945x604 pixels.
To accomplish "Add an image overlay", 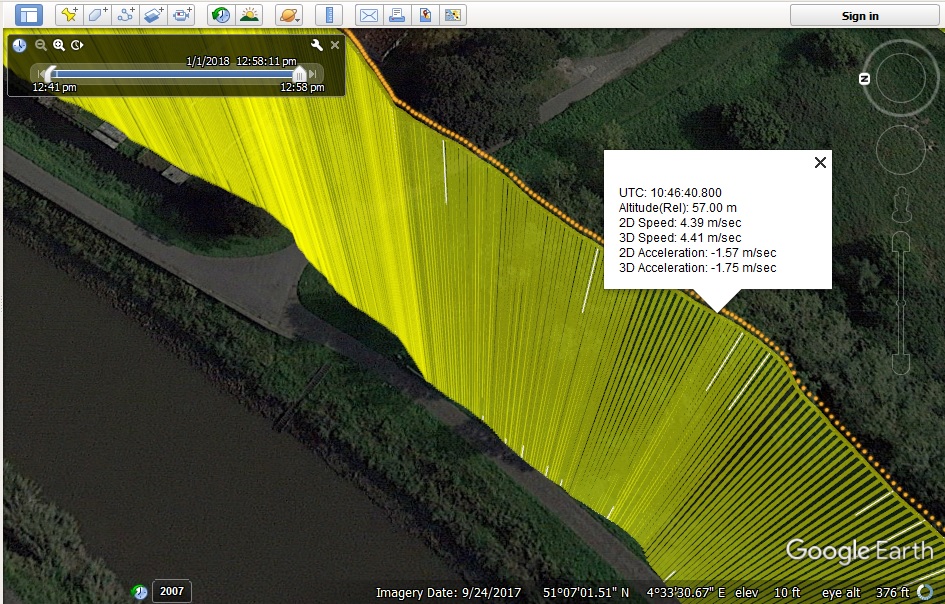I will click(x=154, y=15).
